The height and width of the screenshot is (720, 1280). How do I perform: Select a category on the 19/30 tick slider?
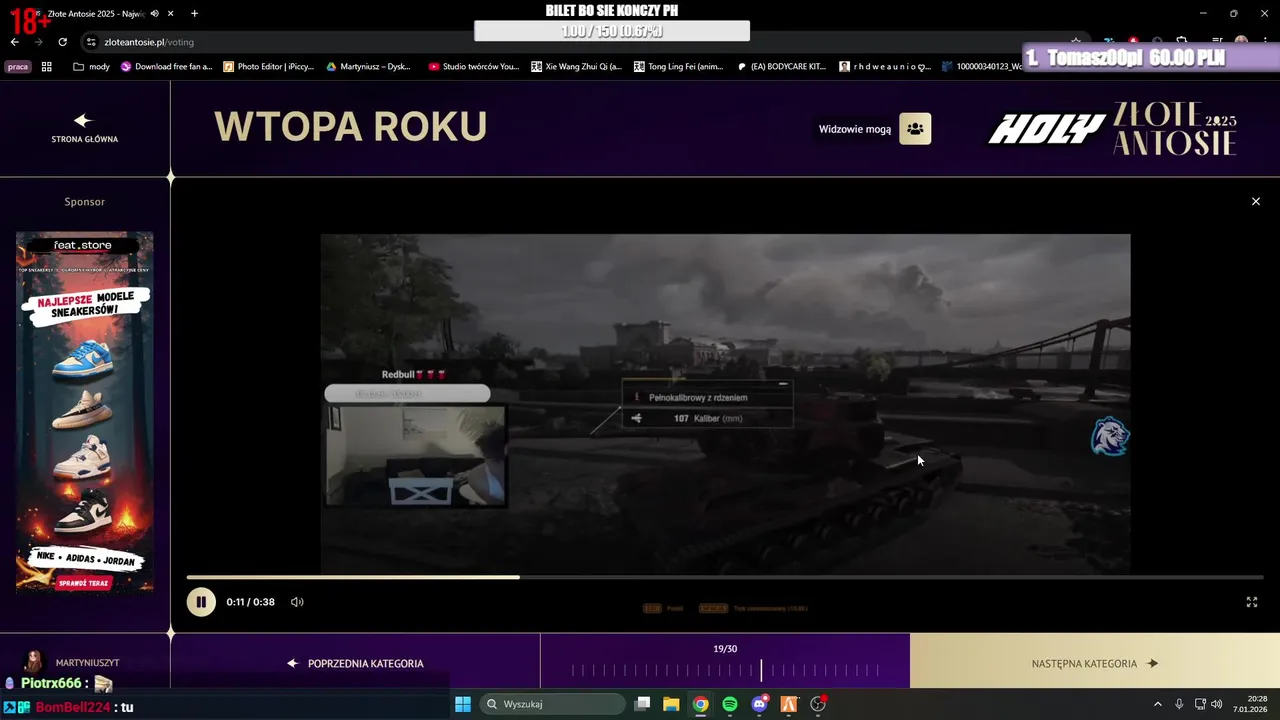pos(725,670)
